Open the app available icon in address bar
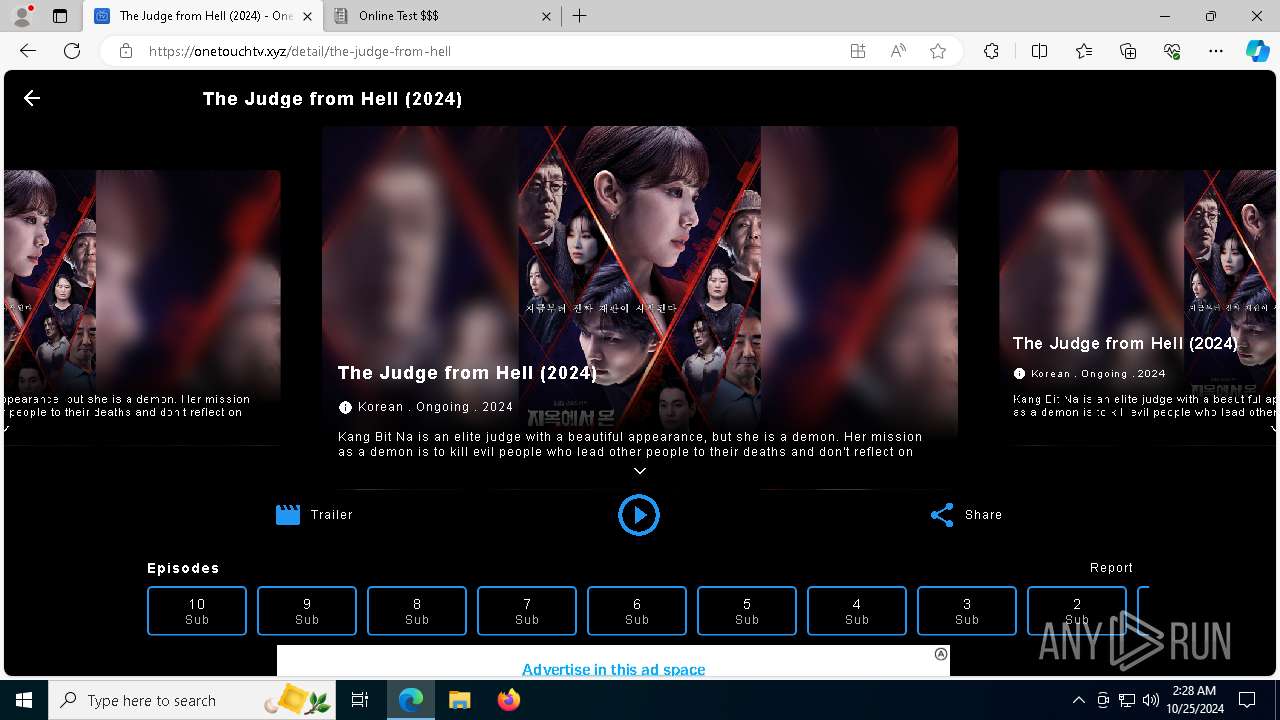Screen dimensions: 1280x720 (x=858, y=51)
